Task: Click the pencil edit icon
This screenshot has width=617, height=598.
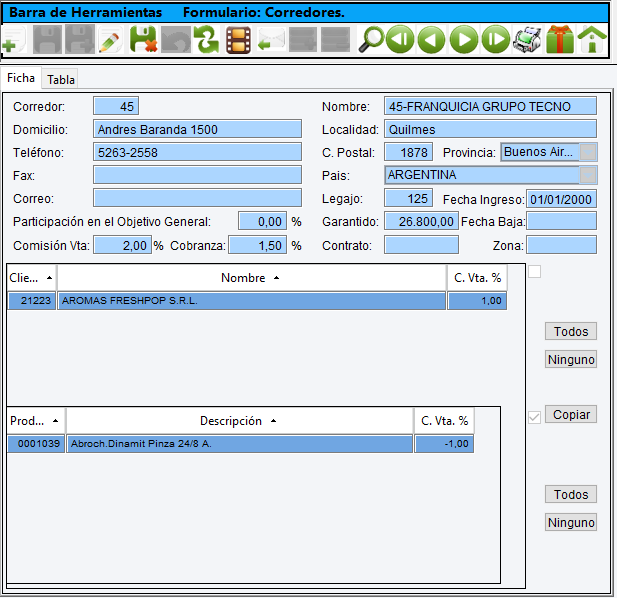Action: 110,39
